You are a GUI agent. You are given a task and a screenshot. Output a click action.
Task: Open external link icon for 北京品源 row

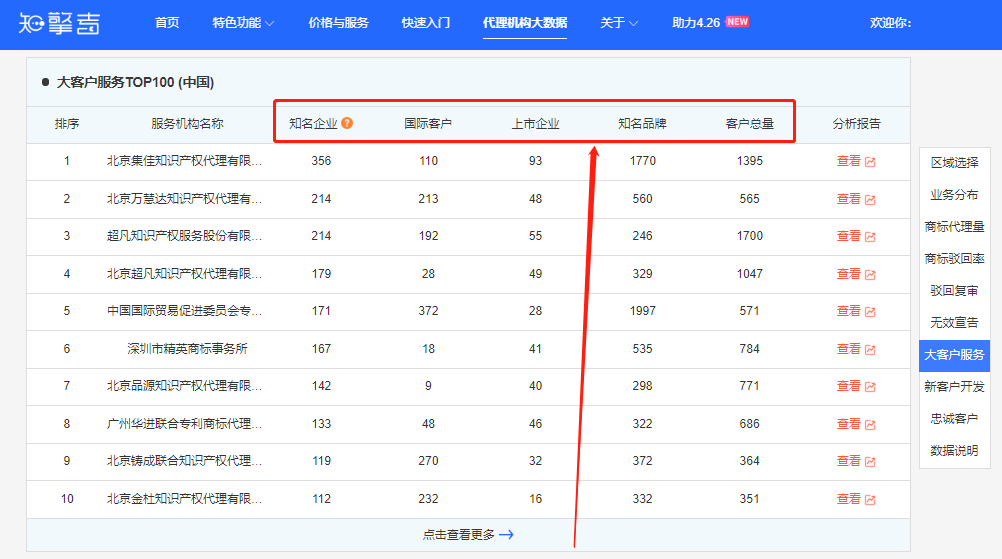pos(870,386)
